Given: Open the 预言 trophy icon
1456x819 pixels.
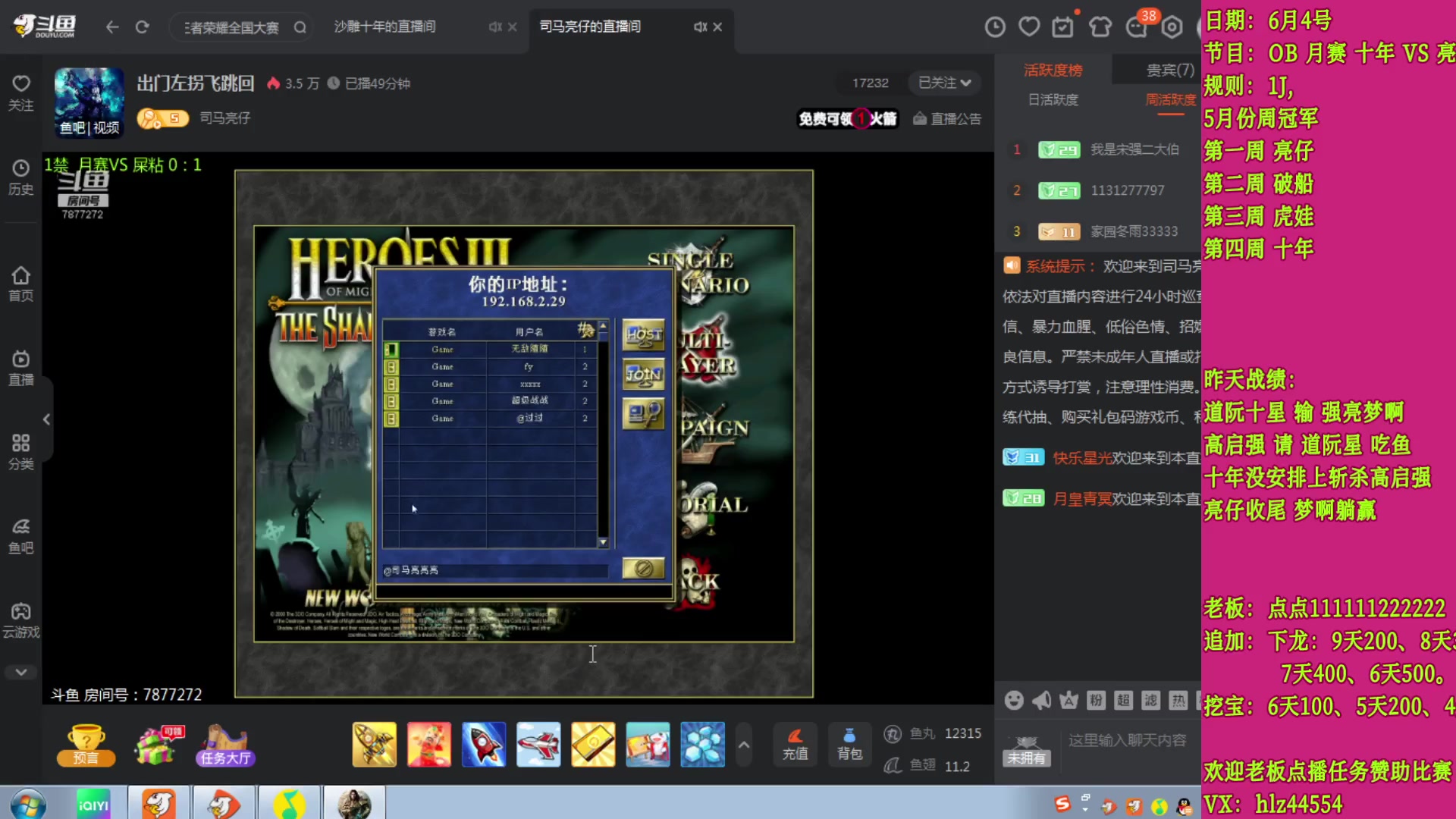Looking at the screenshot, I should 86,745.
